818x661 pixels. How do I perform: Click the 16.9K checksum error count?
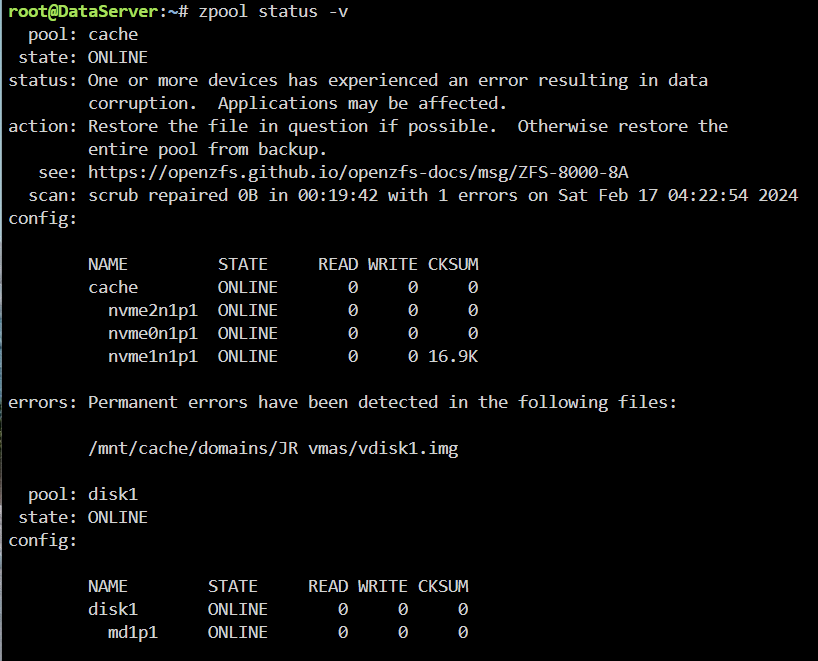click(x=453, y=357)
